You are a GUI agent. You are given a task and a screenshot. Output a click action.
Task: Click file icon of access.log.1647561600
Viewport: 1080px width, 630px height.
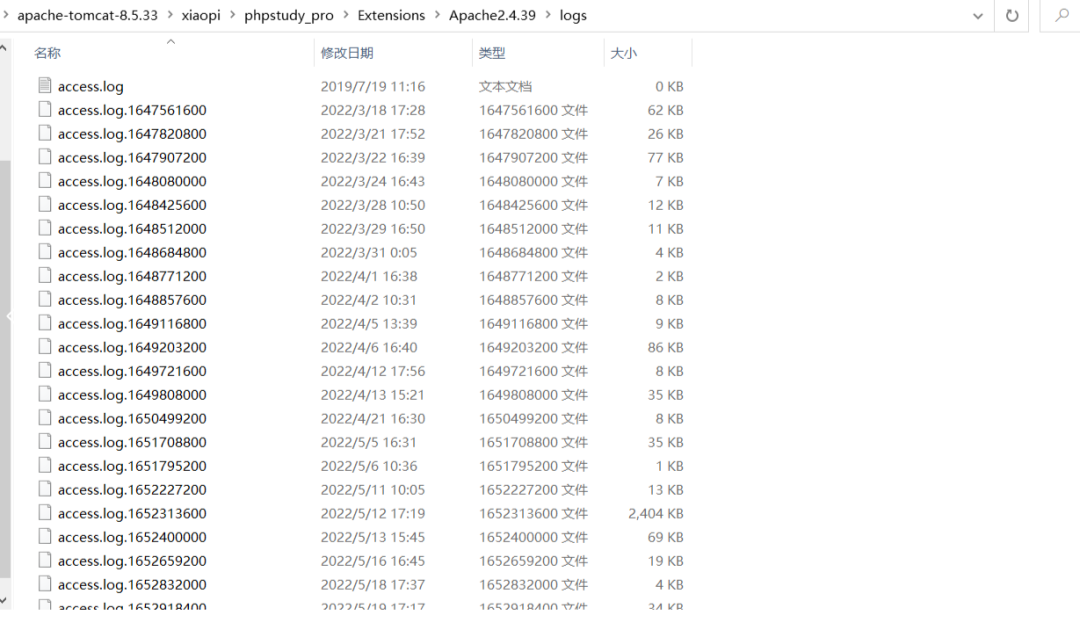tap(45, 109)
